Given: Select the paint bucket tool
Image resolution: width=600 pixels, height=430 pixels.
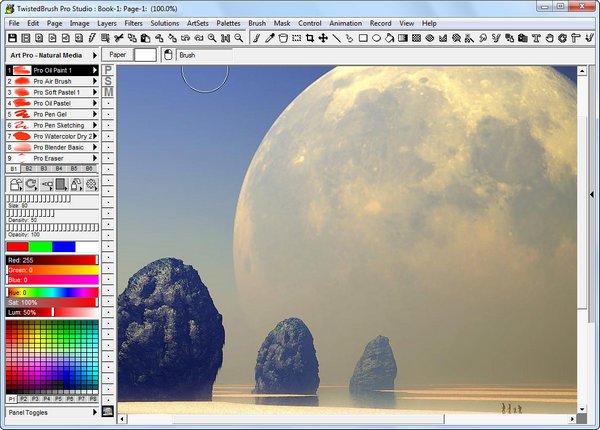Looking at the screenshot, I should tap(283, 38).
